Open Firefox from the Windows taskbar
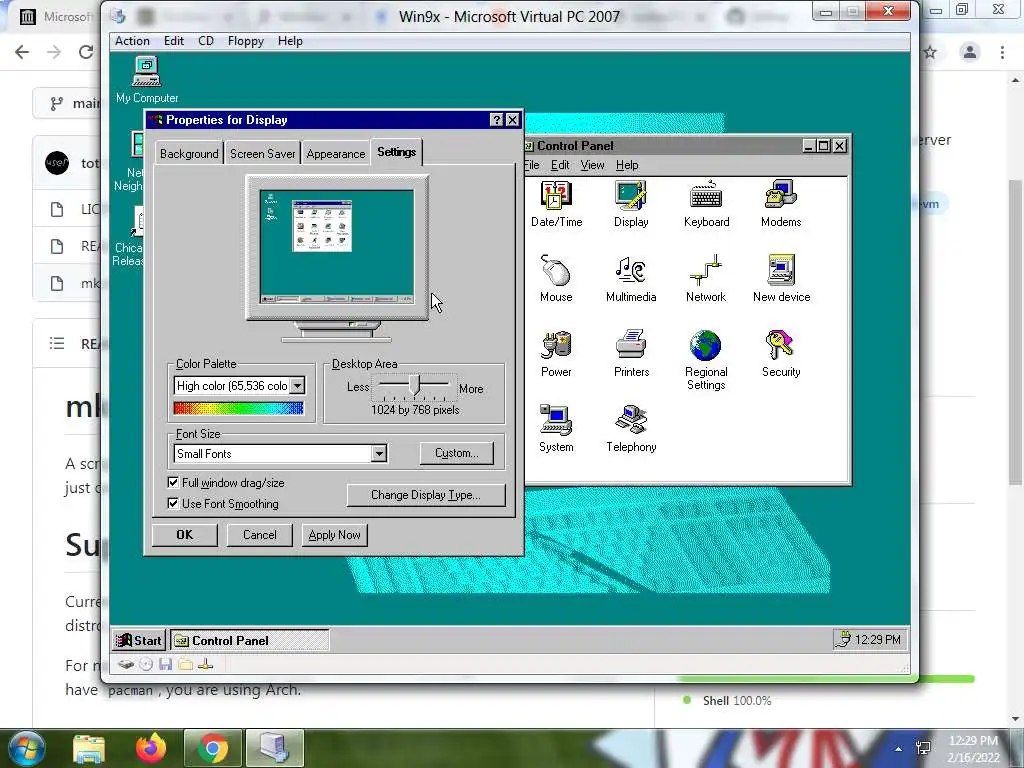Viewport: 1024px width, 768px height. (151, 748)
